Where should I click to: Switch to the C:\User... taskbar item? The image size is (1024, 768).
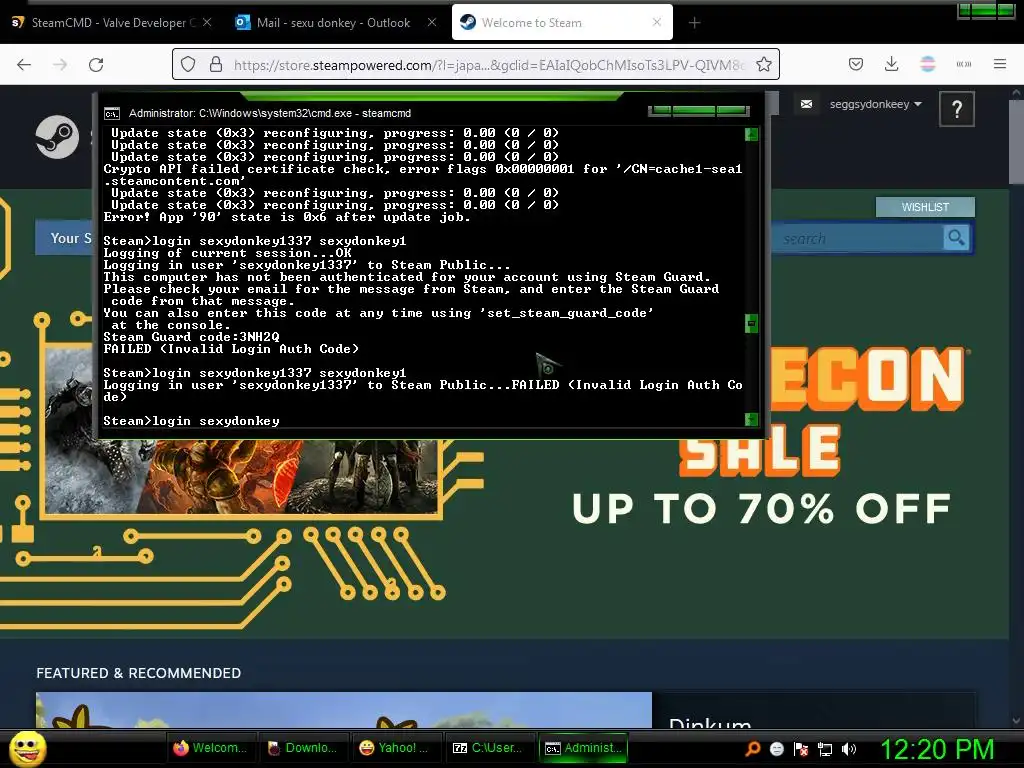488,748
